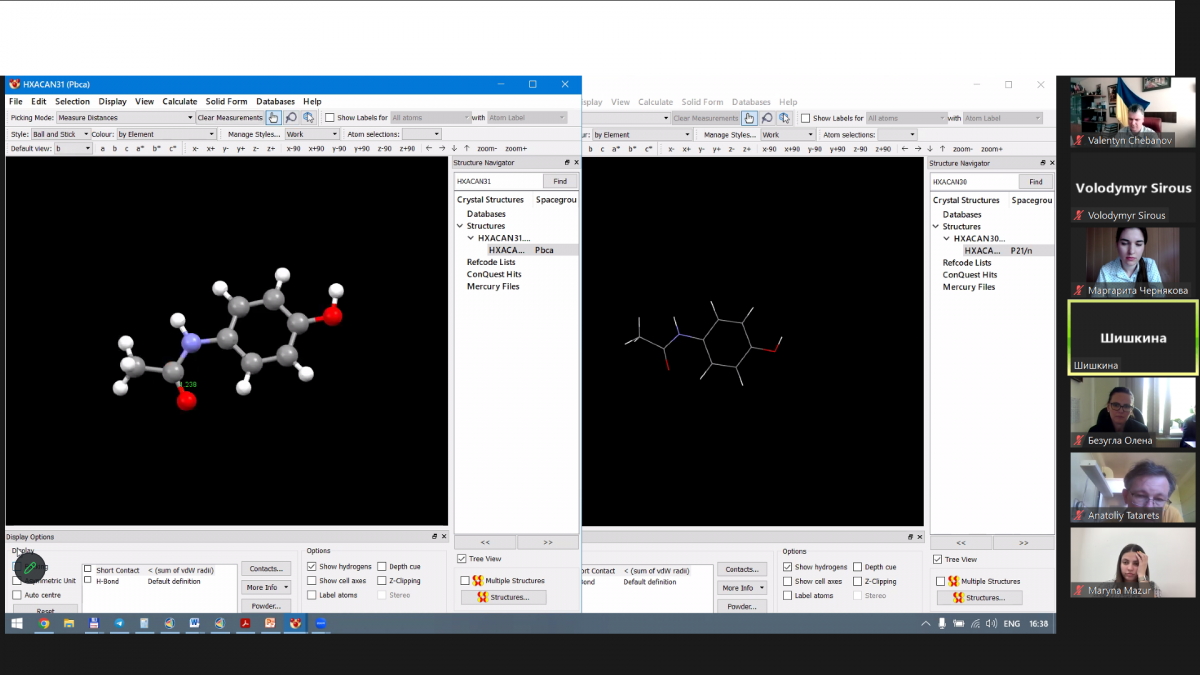Screen dimensions: 1200x675
Task: Collapse the Structures node in HXACAN31 navigator
Action: click(459, 226)
